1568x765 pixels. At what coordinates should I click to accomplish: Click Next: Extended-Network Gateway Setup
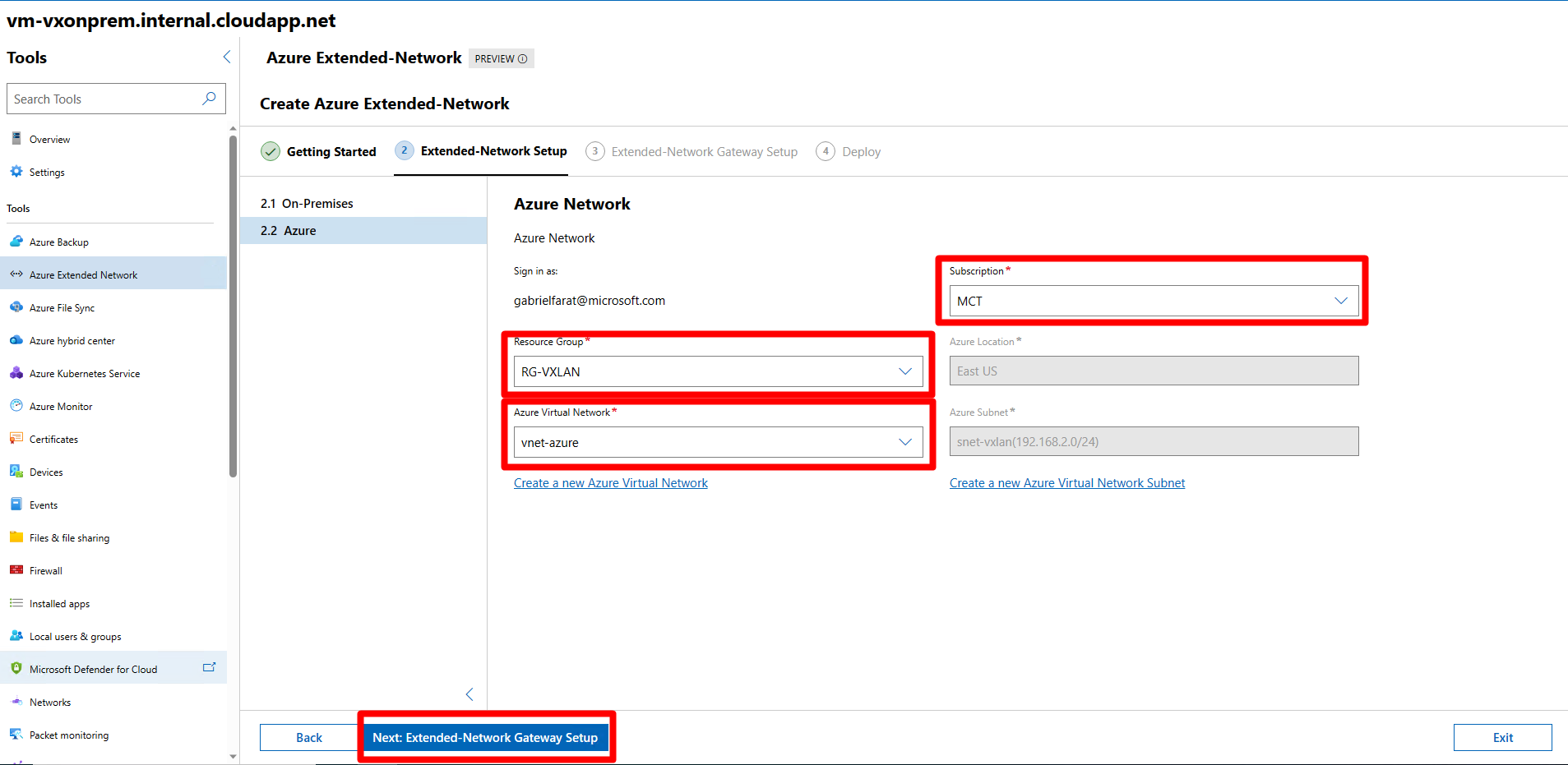click(485, 737)
